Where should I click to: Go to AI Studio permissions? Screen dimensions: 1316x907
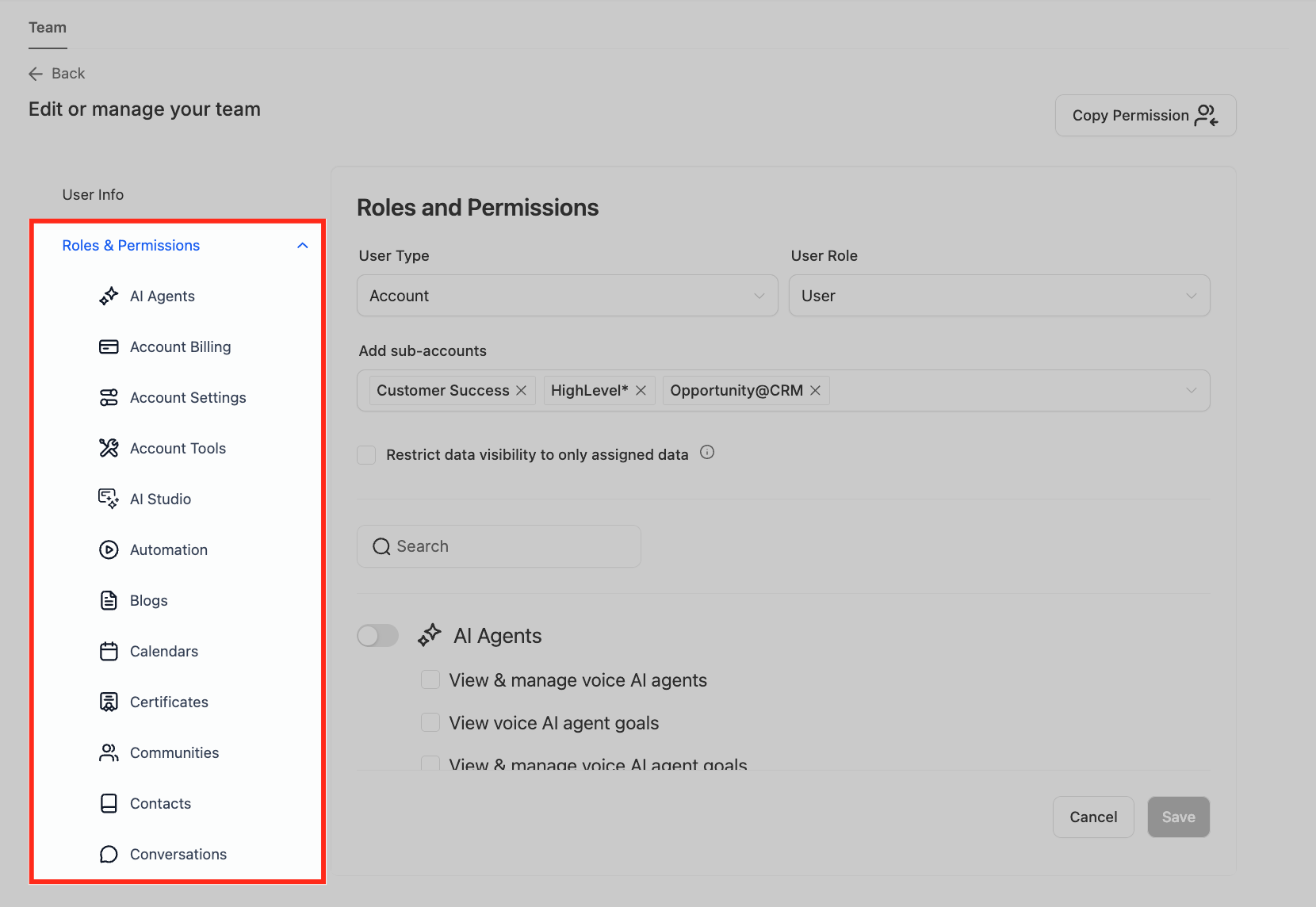(161, 499)
